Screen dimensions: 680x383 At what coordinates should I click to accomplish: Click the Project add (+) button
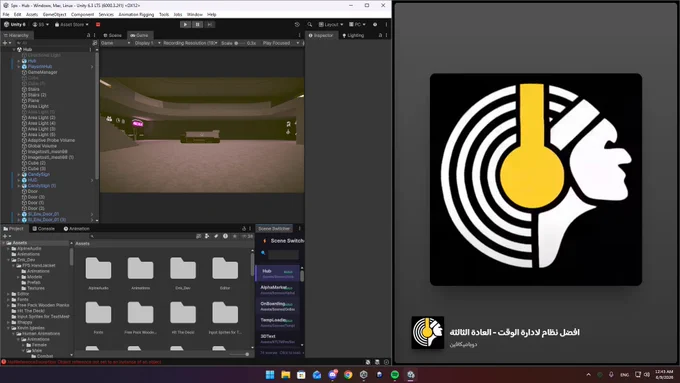[x=5, y=236]
